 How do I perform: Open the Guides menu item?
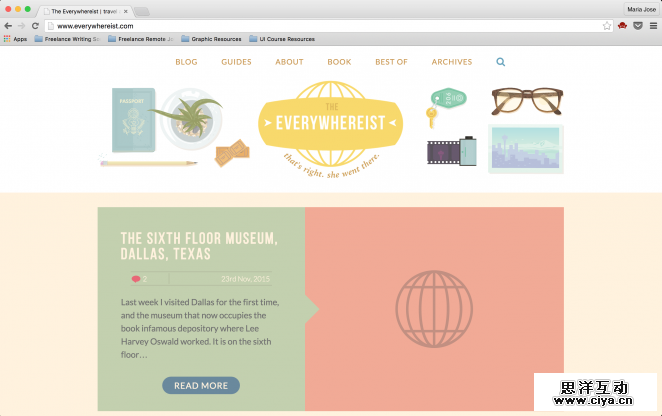coord(236,62)
